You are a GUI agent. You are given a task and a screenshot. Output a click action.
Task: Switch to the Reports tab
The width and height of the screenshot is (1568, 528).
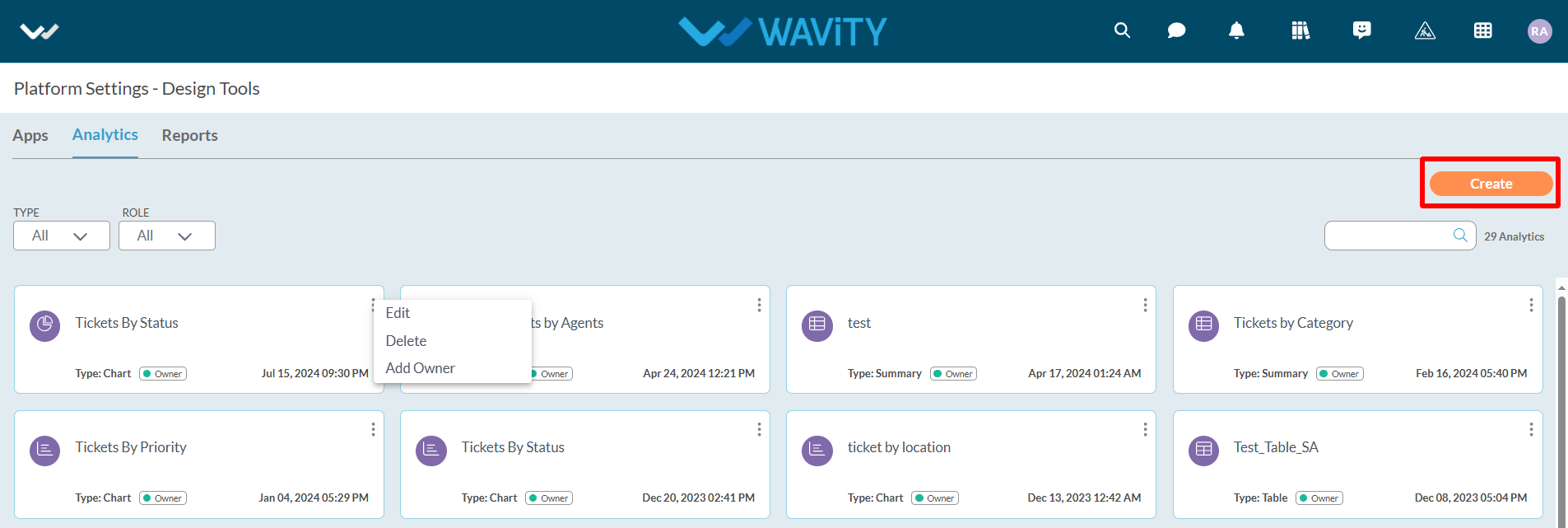pos(190,135)
